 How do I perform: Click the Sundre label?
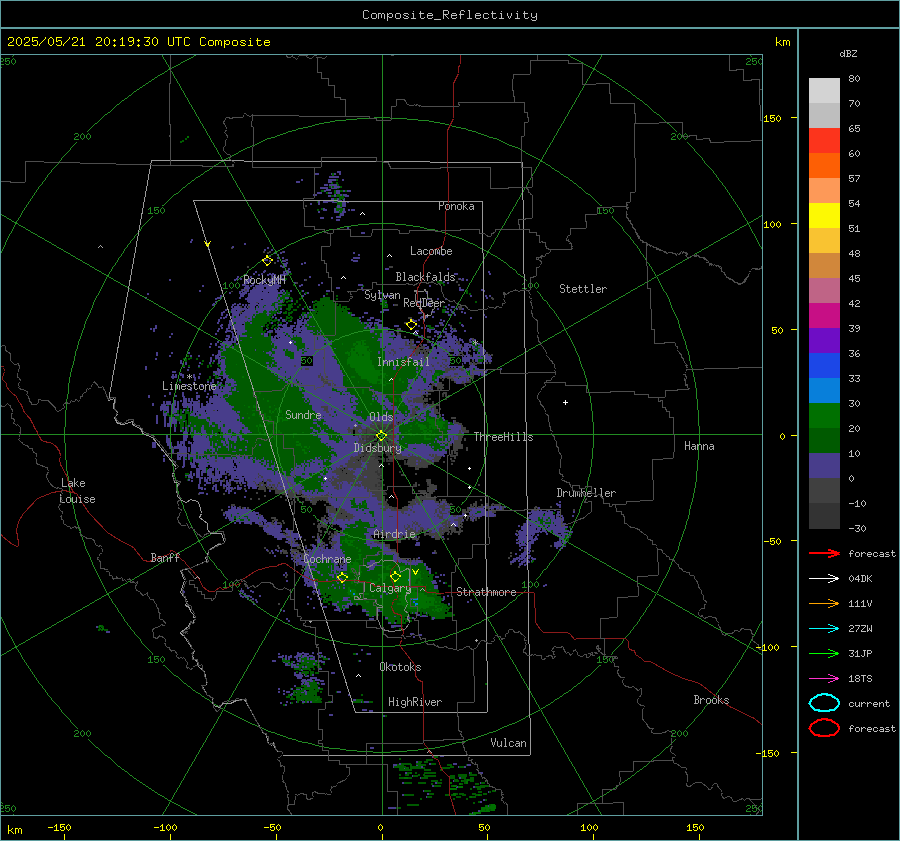click(303, 414)
